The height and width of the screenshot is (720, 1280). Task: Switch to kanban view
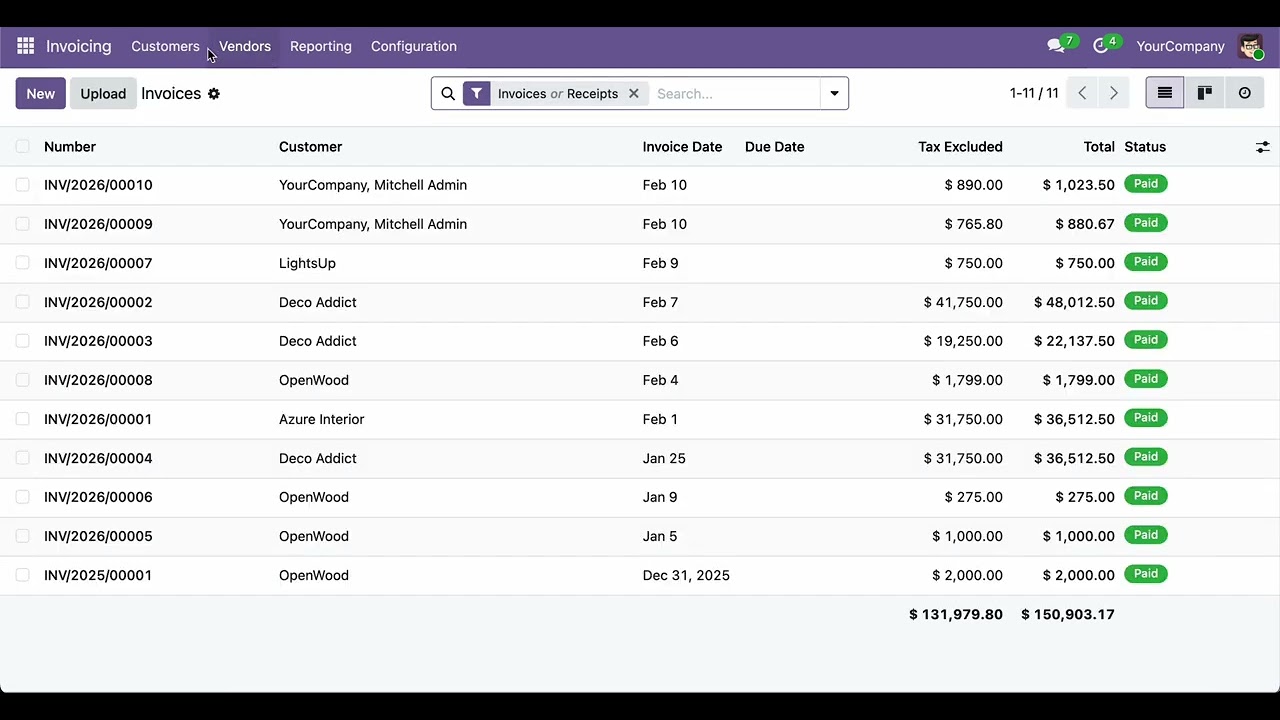click(1205, 93)
